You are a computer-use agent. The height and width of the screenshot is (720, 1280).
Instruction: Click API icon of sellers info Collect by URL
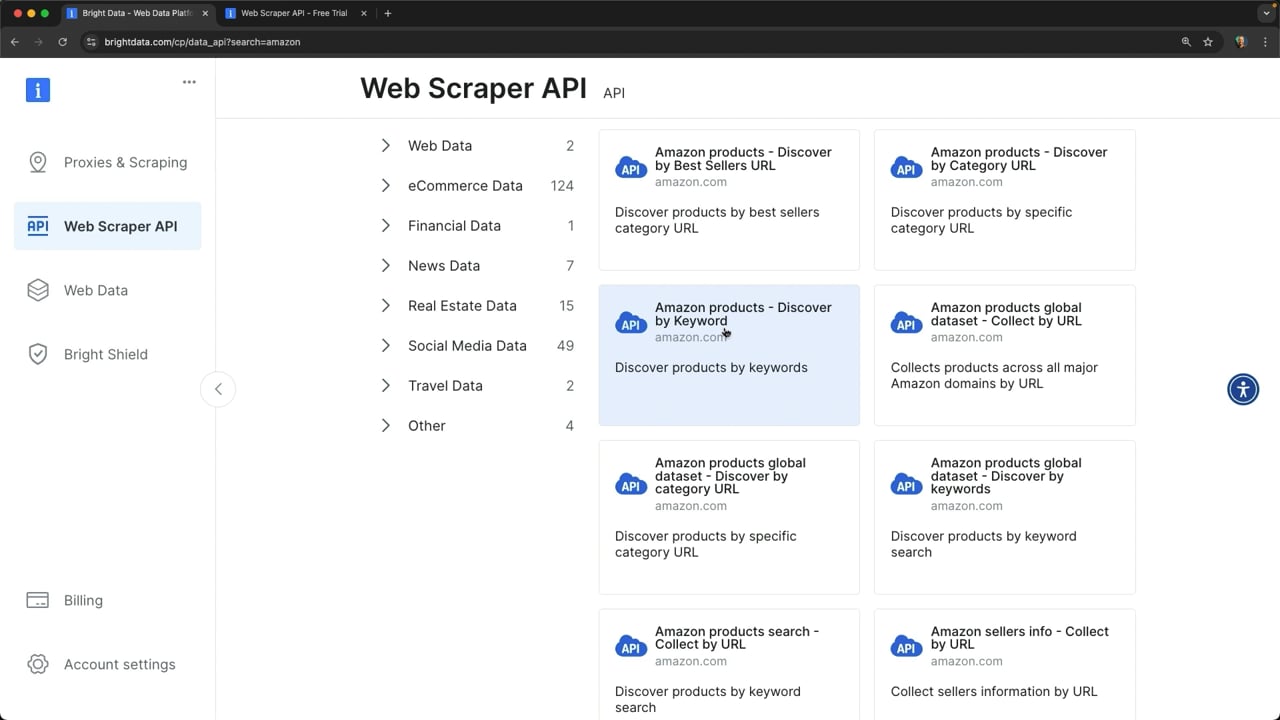pos(907,646)
